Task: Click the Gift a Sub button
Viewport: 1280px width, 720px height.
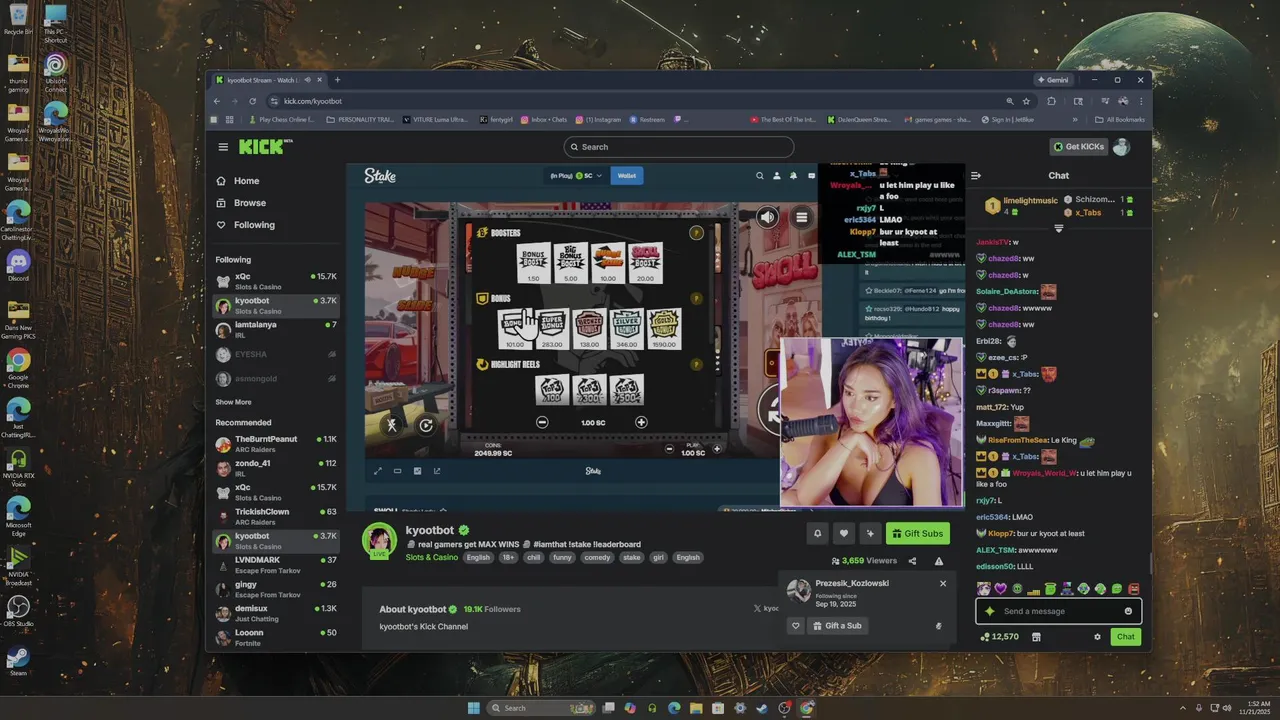Action: (x=837, y=626)
